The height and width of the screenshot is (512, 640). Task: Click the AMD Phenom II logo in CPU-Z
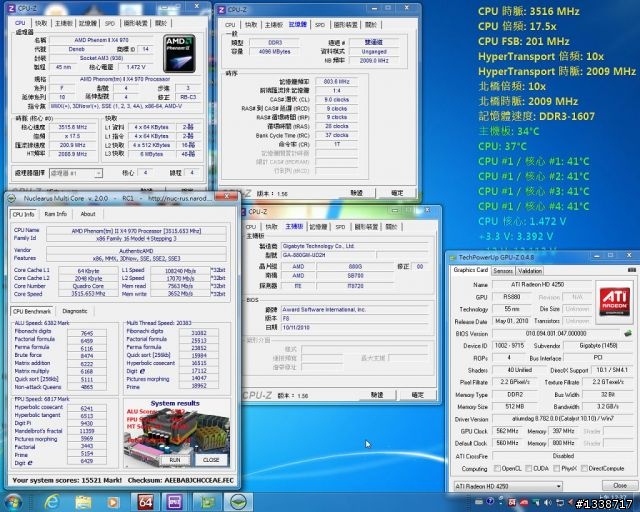(179, 54)
